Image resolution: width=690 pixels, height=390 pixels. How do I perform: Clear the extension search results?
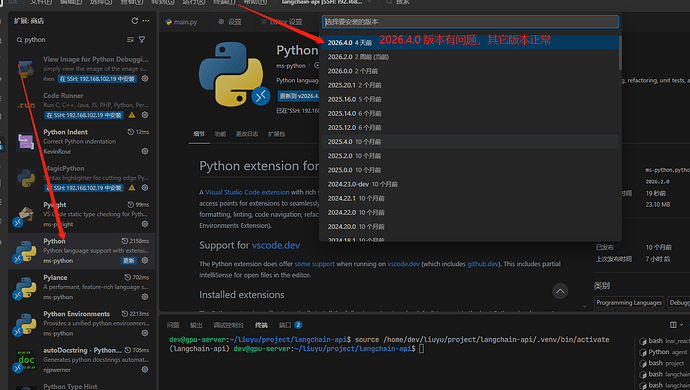tap(130, 40)
